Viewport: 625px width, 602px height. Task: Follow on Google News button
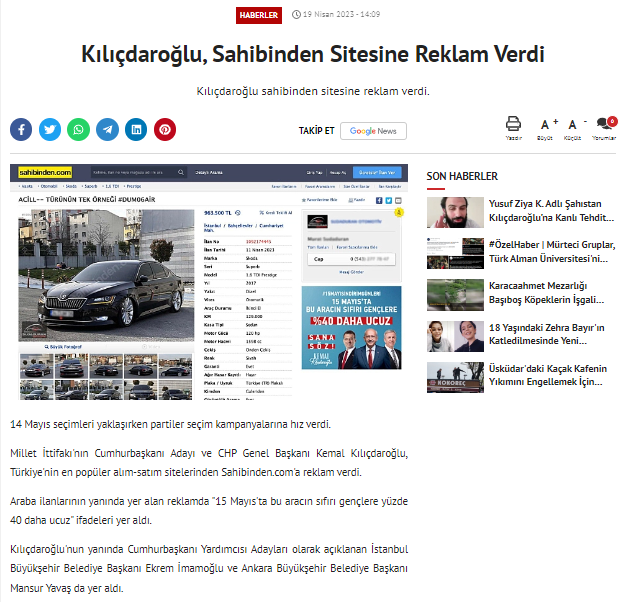click(x=373, y=131)
